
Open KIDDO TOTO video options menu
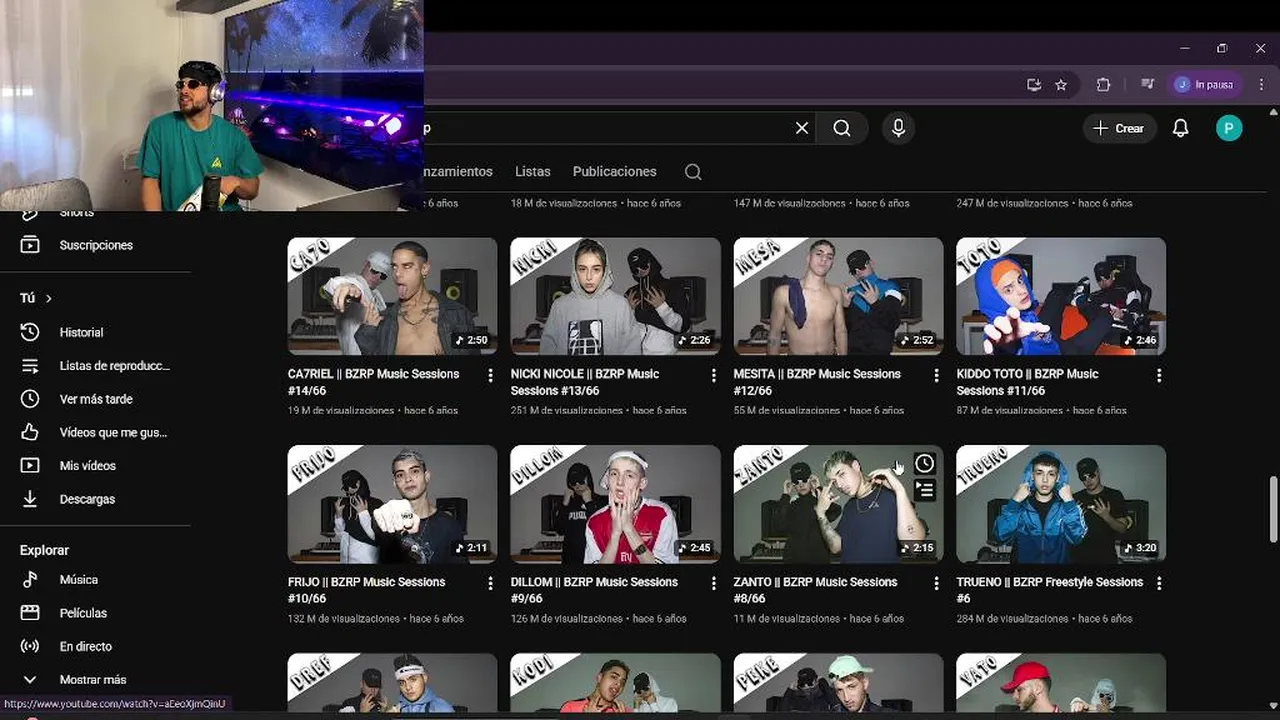click(1159, 376)
